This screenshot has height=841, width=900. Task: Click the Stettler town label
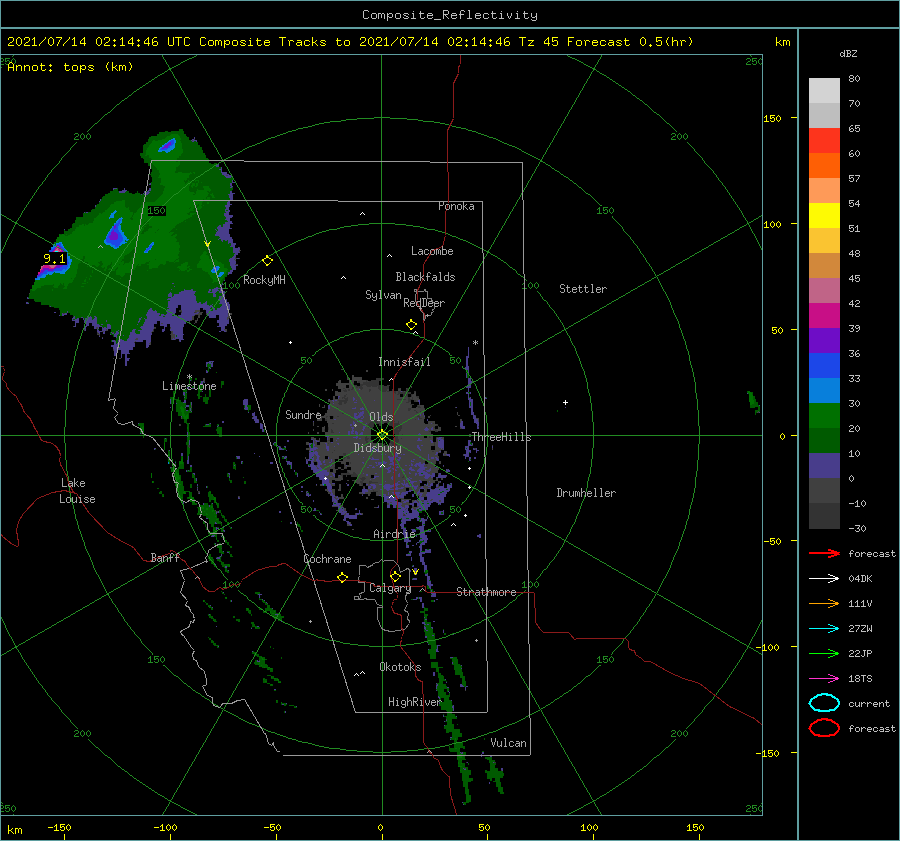point(583,289)
